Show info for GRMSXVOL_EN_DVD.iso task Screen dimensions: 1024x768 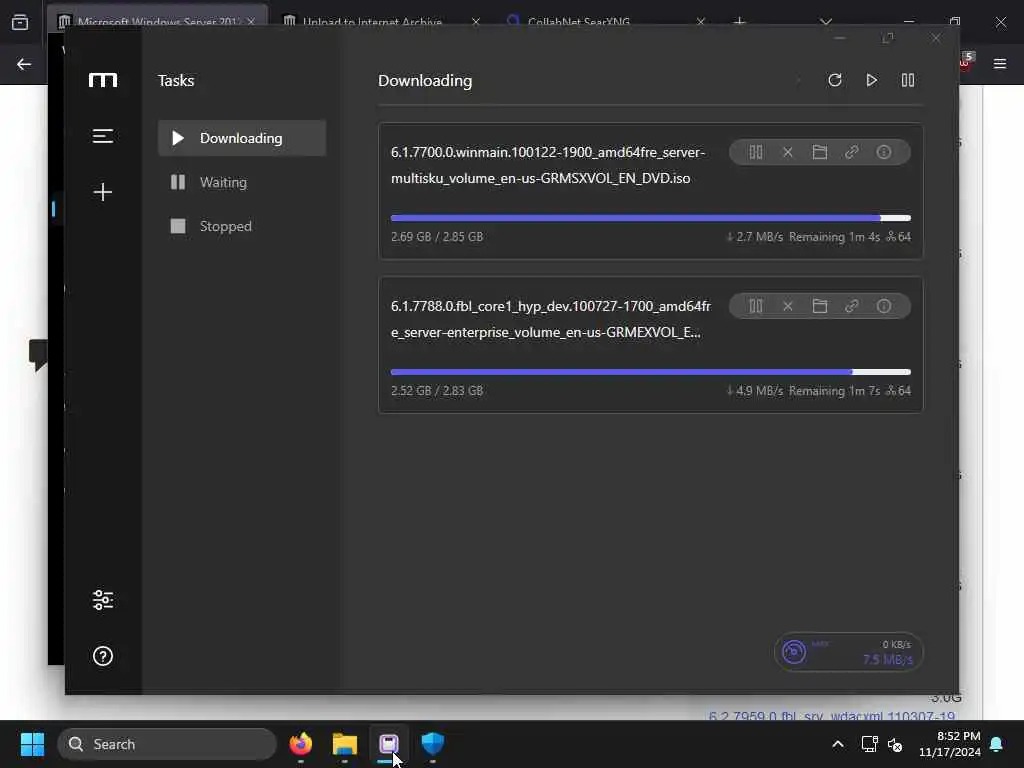[884, 152]
